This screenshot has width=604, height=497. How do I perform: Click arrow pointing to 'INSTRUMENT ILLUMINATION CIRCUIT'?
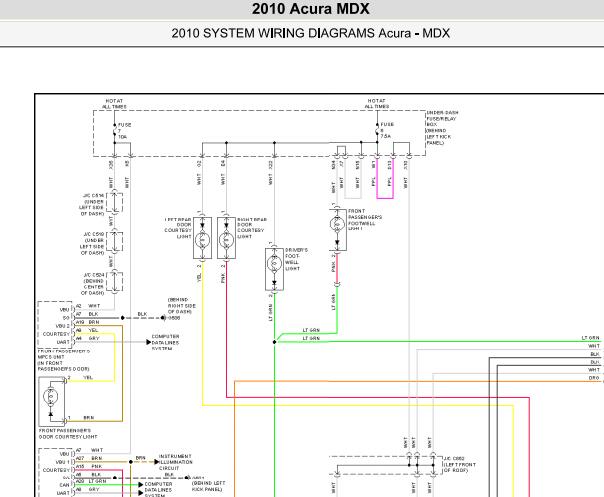coord(156,462)
